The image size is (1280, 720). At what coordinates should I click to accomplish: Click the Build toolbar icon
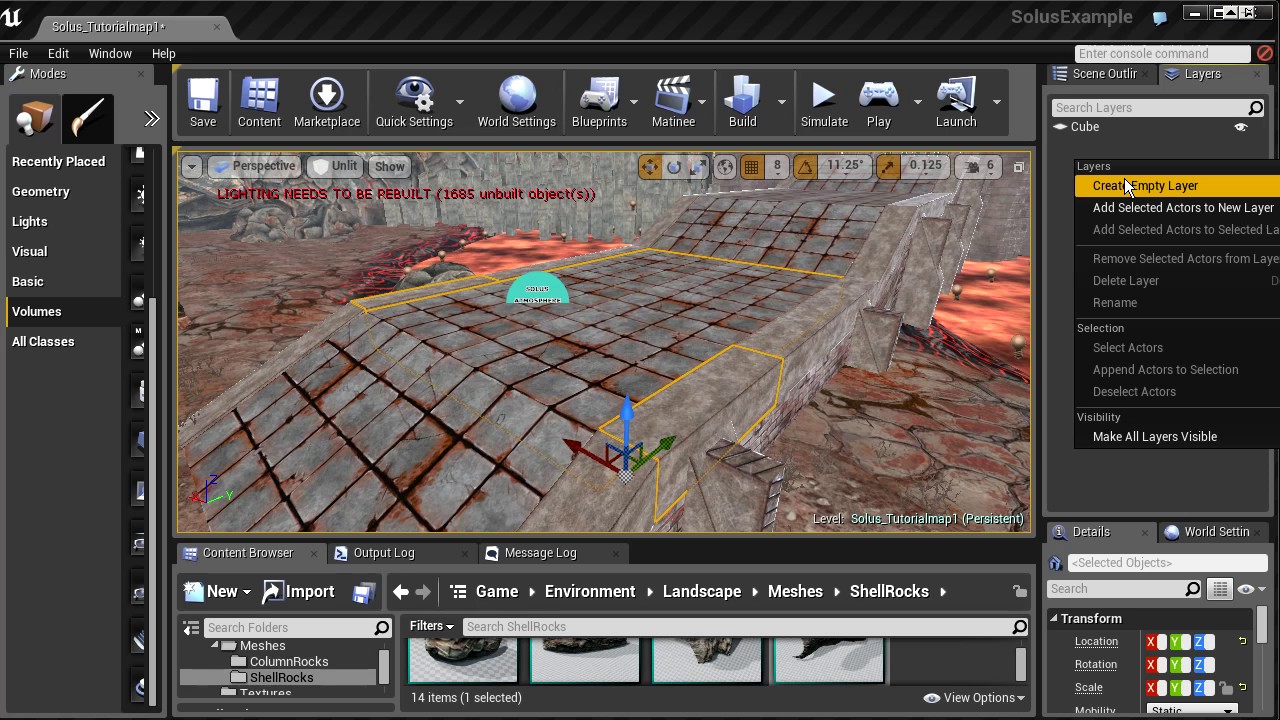point(742,103)
